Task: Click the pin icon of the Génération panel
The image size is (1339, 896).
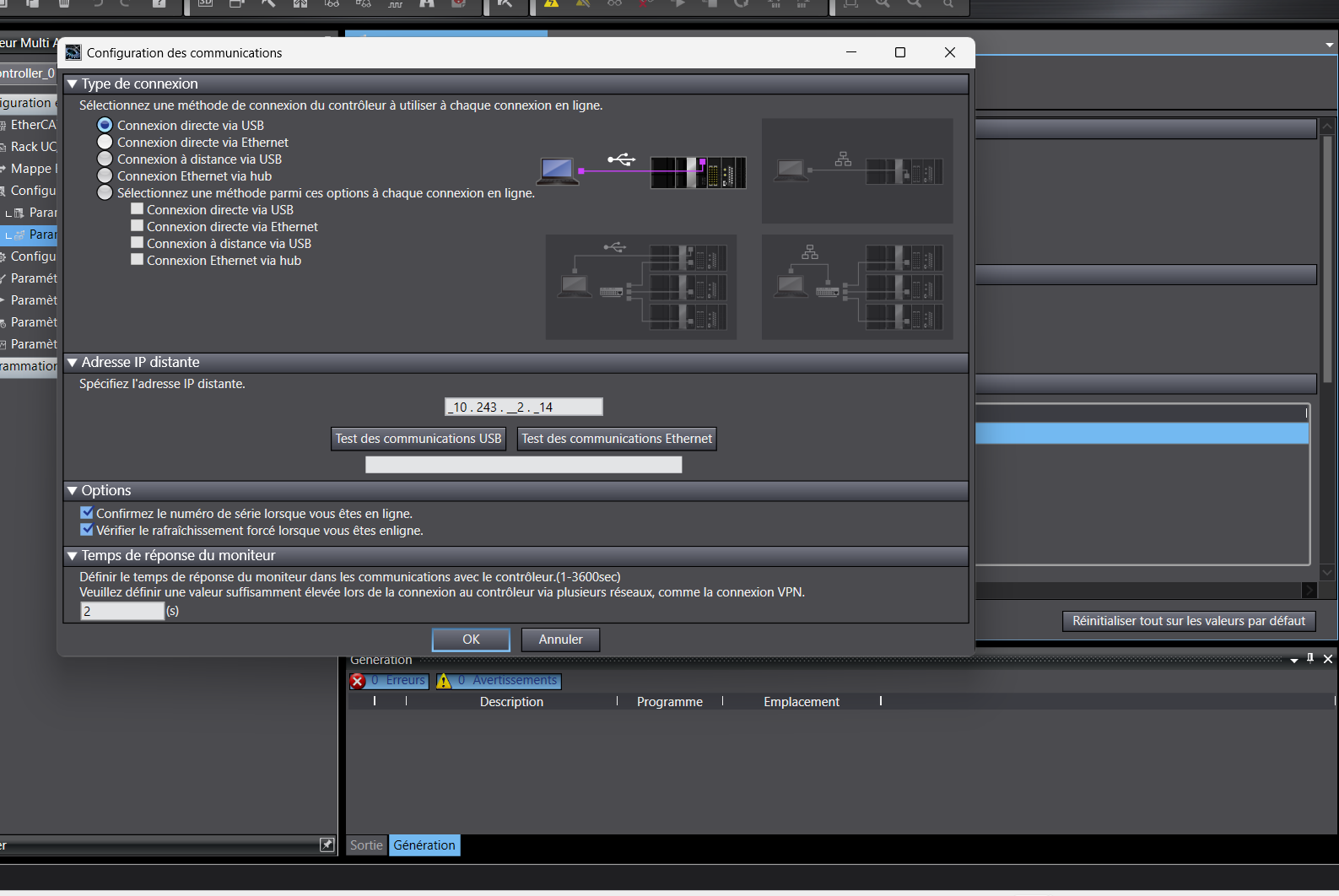Action: (1310, 658)
